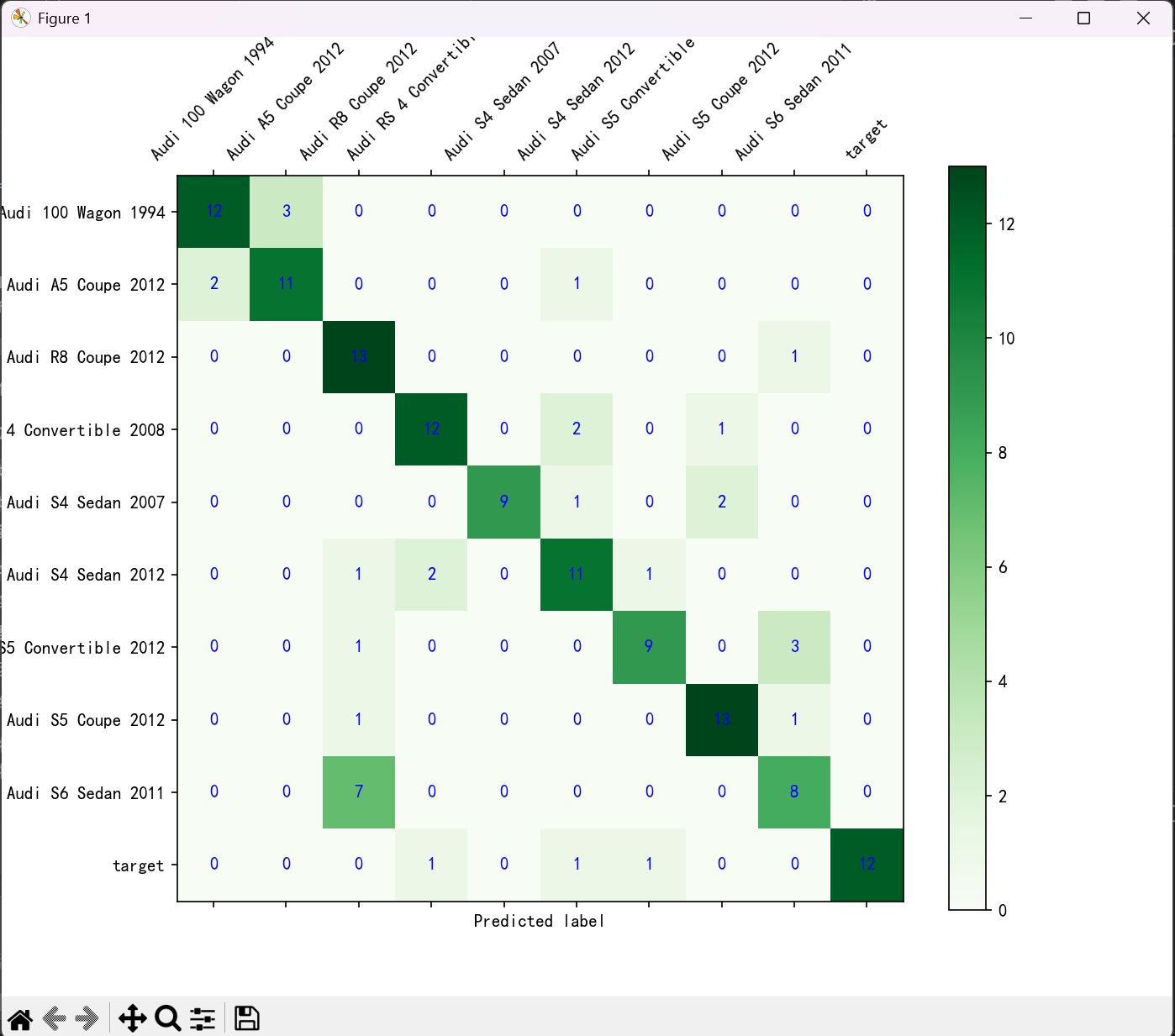Screen dimensions: 1175x1036
Task: Click y-axis label 'Audi R8 Coupe 2012'
Action: click(x=86, y=357)
